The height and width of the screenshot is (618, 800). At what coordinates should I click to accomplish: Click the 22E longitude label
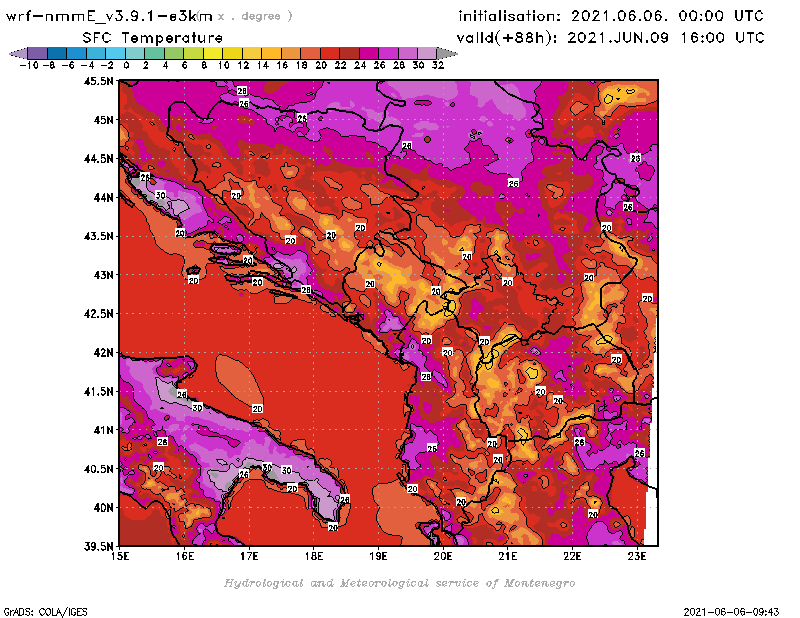point(572,556)
